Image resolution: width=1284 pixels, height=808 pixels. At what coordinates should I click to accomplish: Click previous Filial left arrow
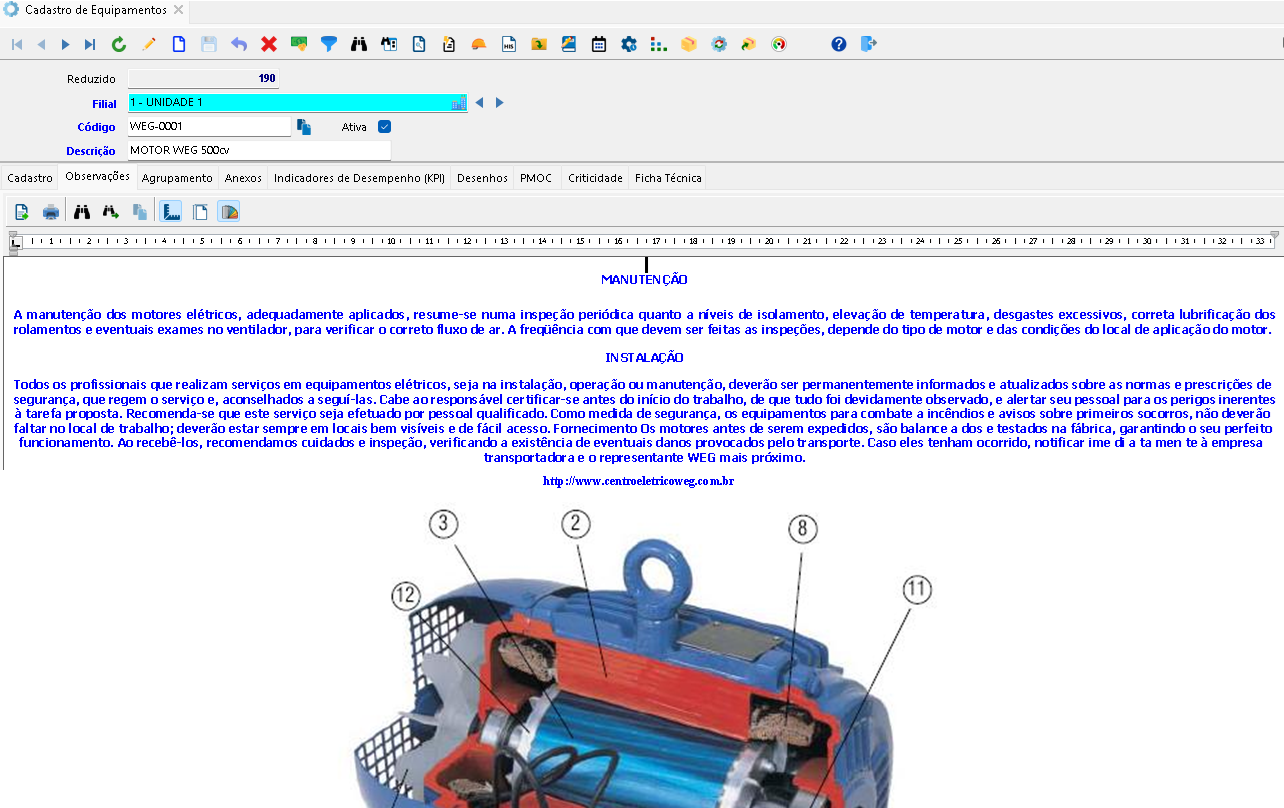(x=479, y=103)
